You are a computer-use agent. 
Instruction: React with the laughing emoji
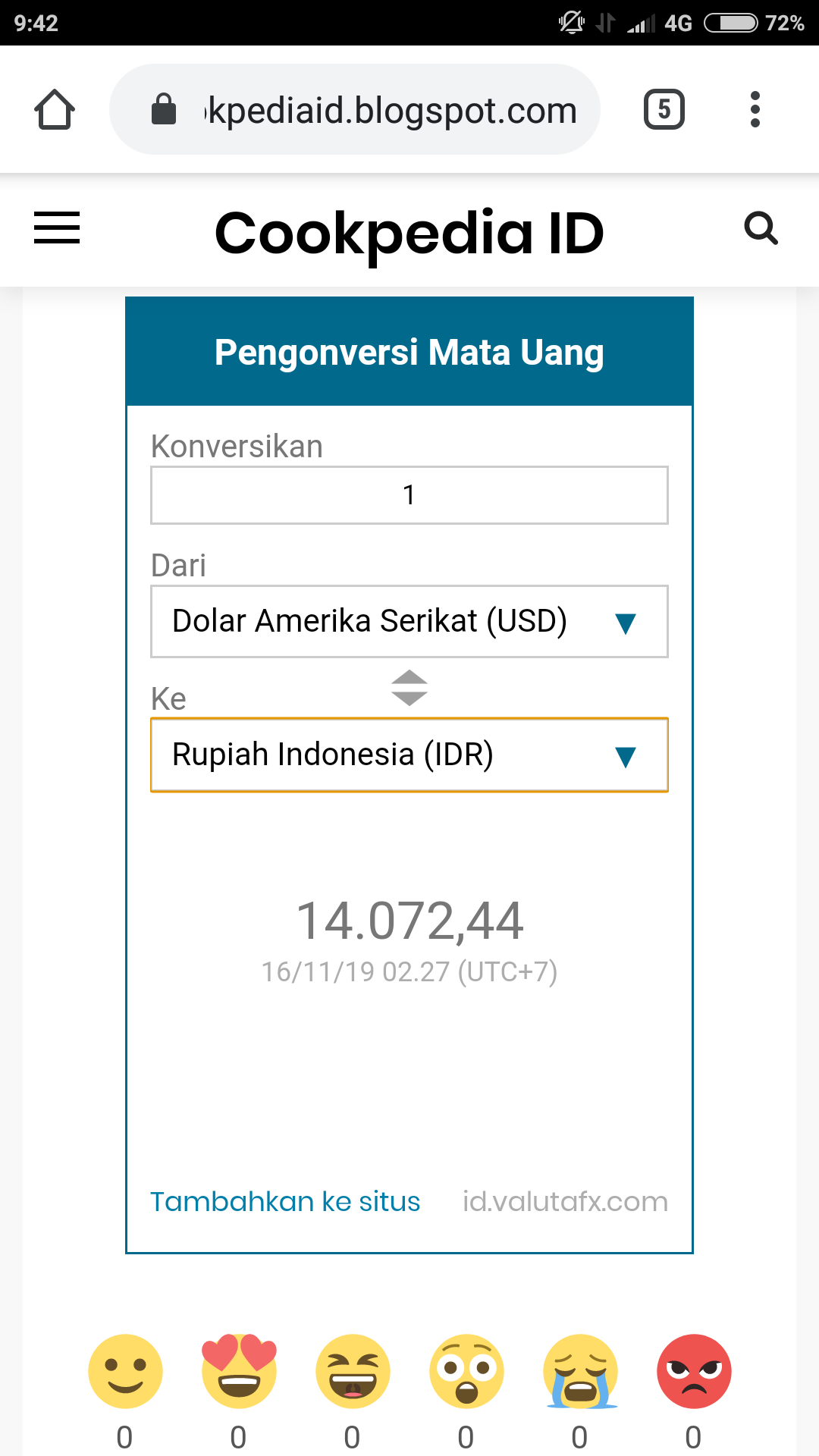353,1371
